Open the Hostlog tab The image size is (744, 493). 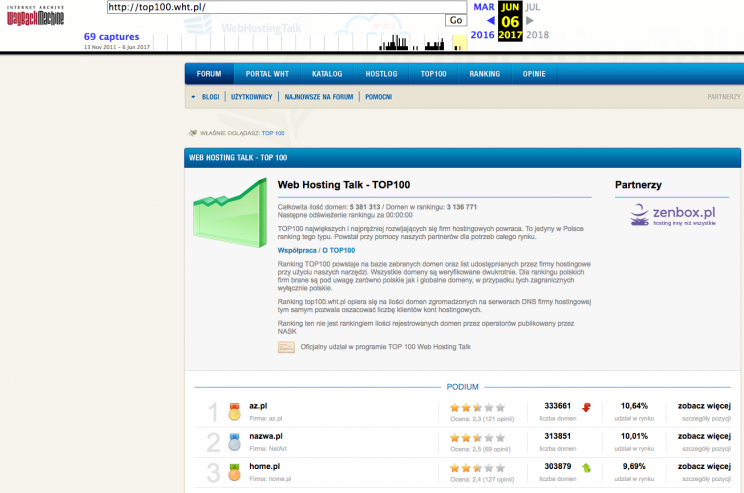pyautogui.click(x=381, y=74)
